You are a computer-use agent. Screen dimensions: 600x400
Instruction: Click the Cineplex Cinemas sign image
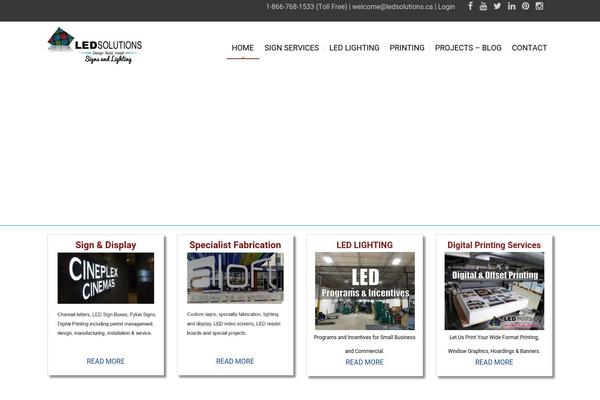point(106,278)
